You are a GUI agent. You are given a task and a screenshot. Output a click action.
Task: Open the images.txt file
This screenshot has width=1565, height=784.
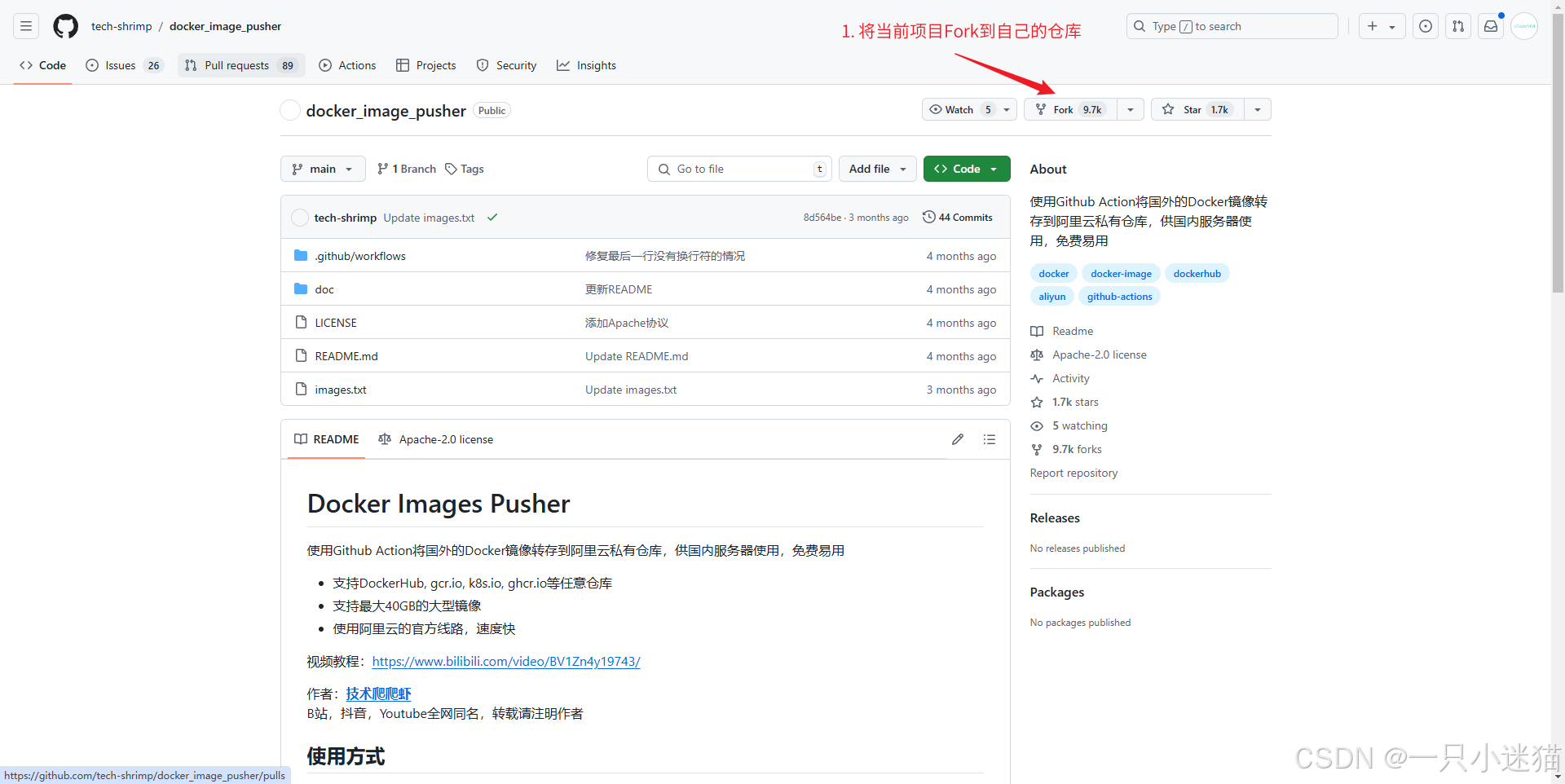[341, 390]
